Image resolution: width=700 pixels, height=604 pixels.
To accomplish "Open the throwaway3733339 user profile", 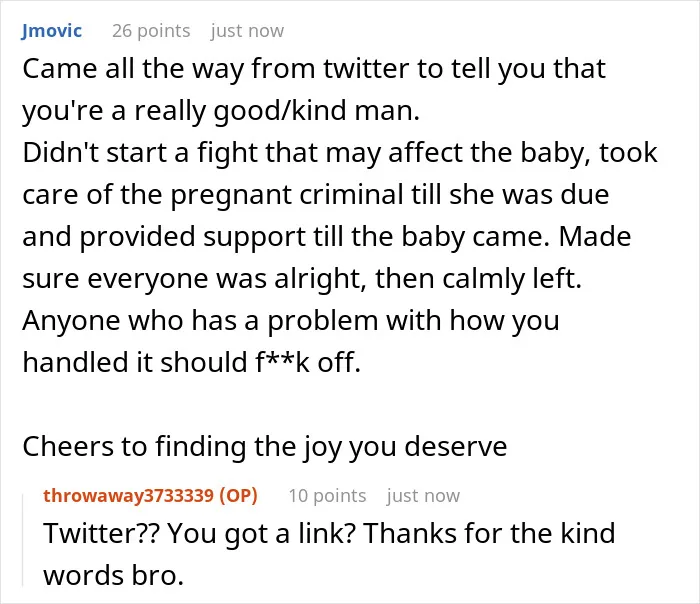I will point(129,496).
